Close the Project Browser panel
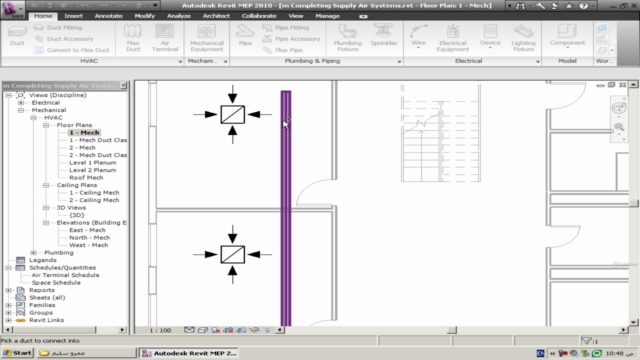Viewport: 640px width, 360px height. (x=123, y=85)
